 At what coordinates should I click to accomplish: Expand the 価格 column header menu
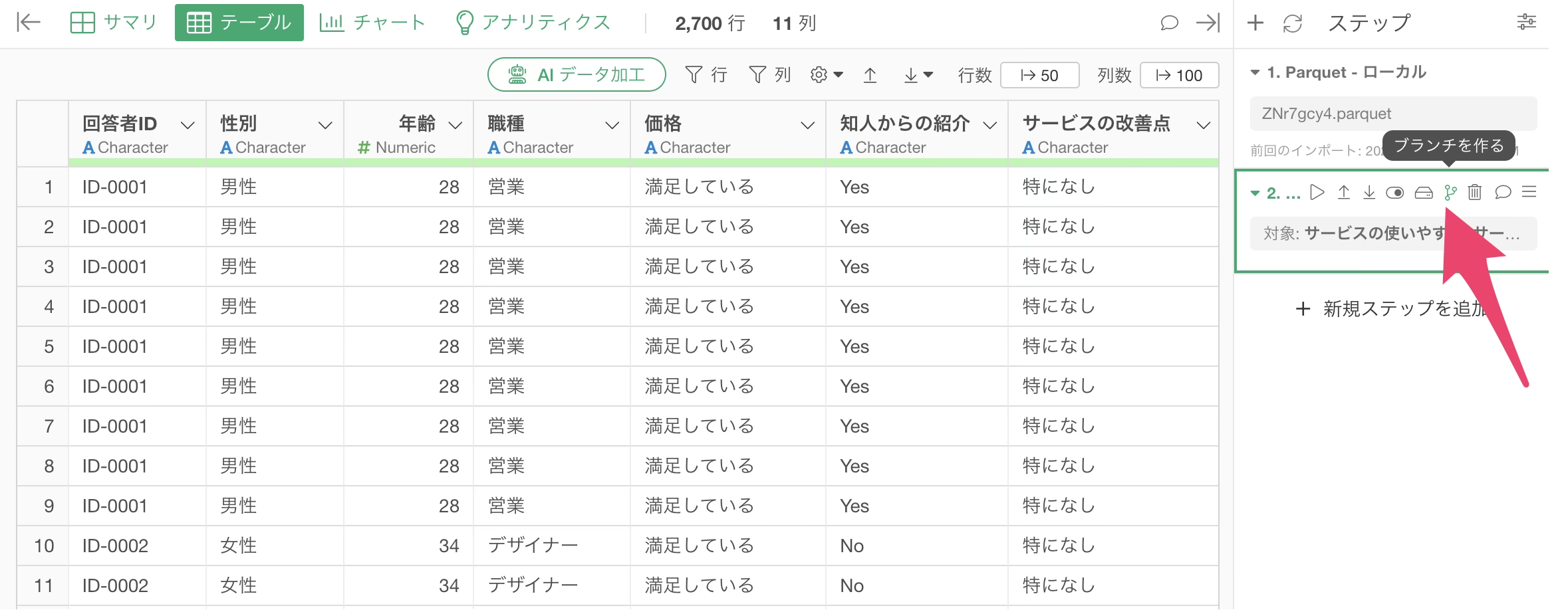(807, 125)
